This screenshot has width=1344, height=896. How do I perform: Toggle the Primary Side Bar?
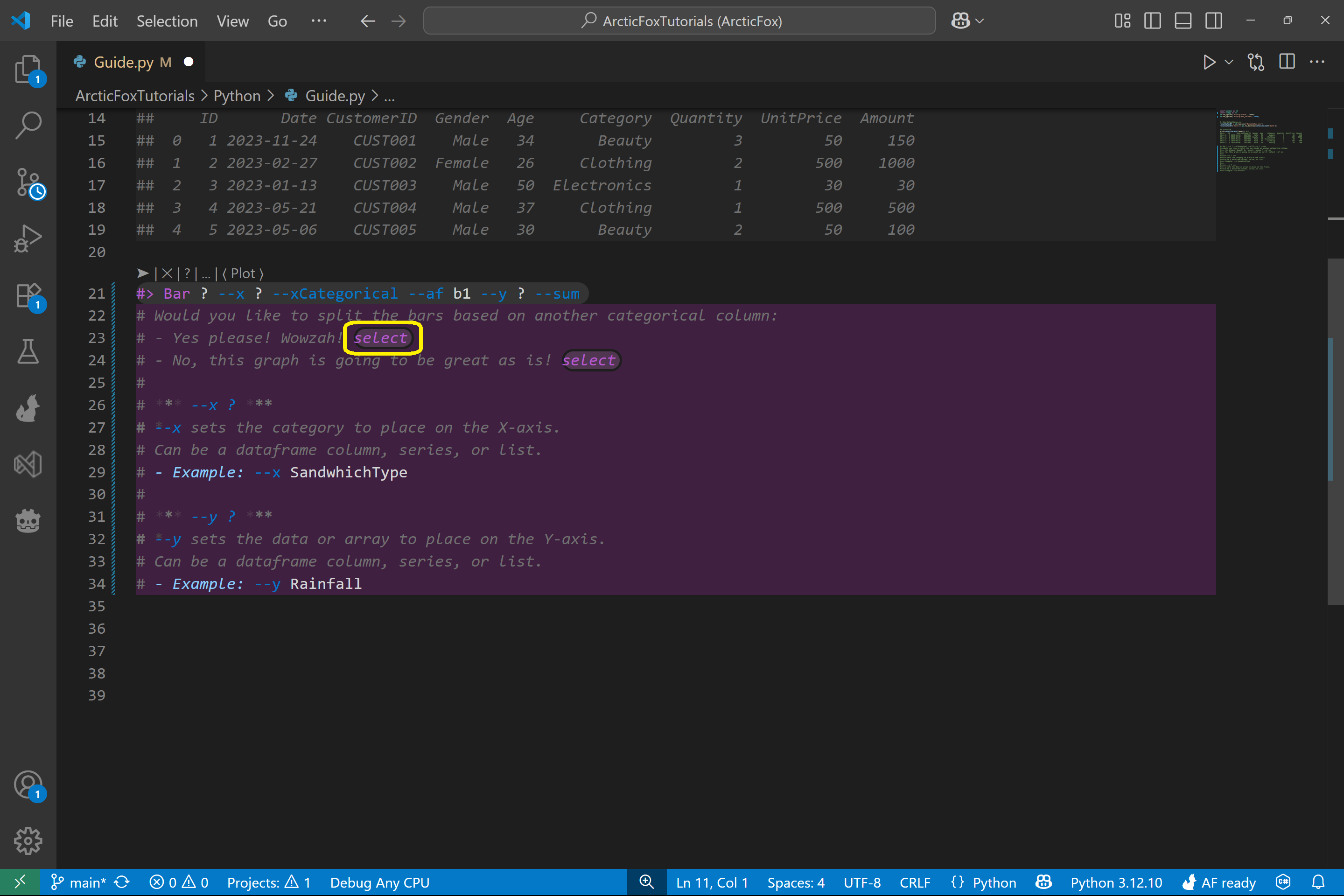[1153, 21]
